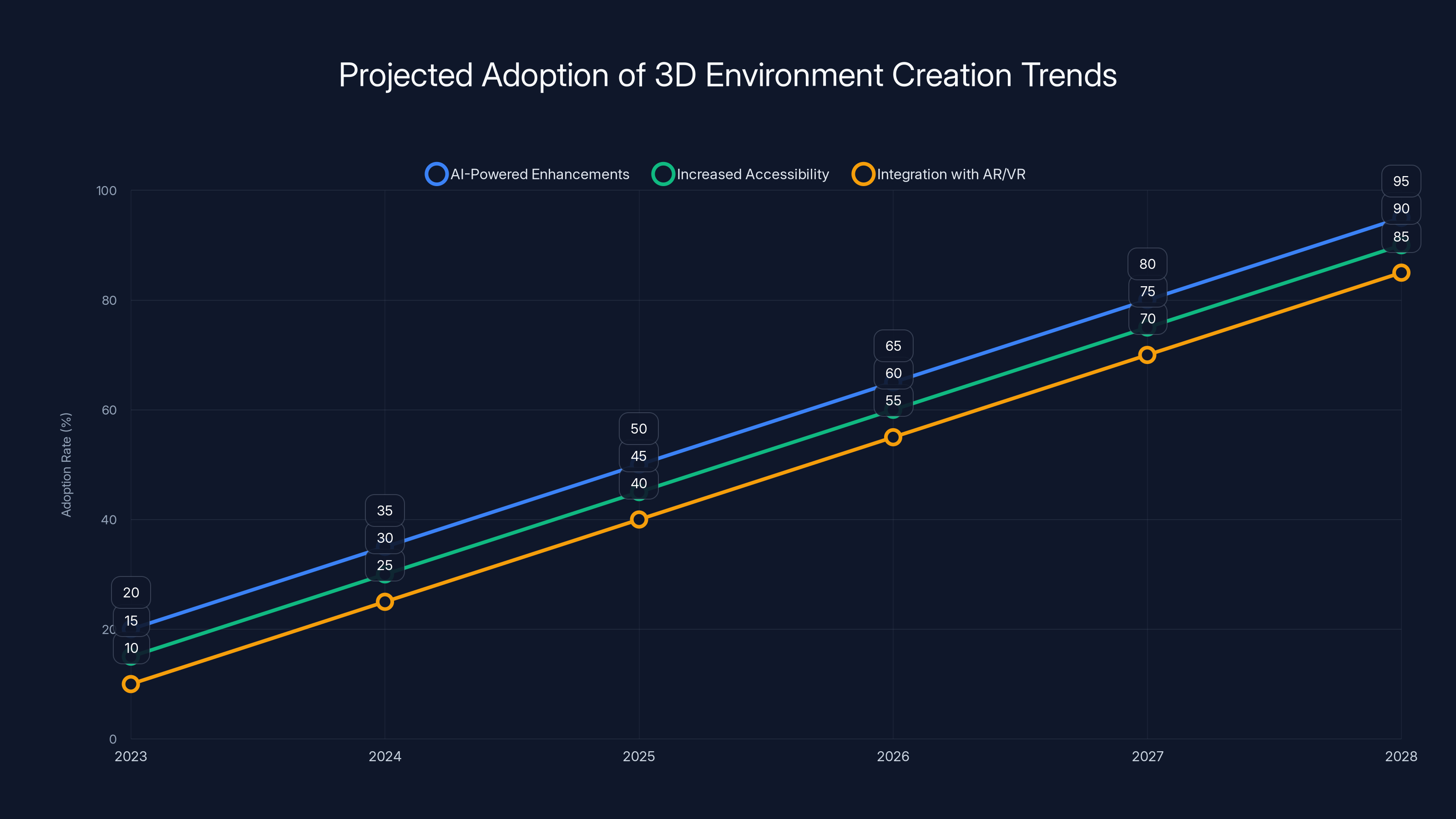This screenshot has height=819, width=1456.
Task: Click the Adoption Rate (%) axis title
Action: (66, 465)
